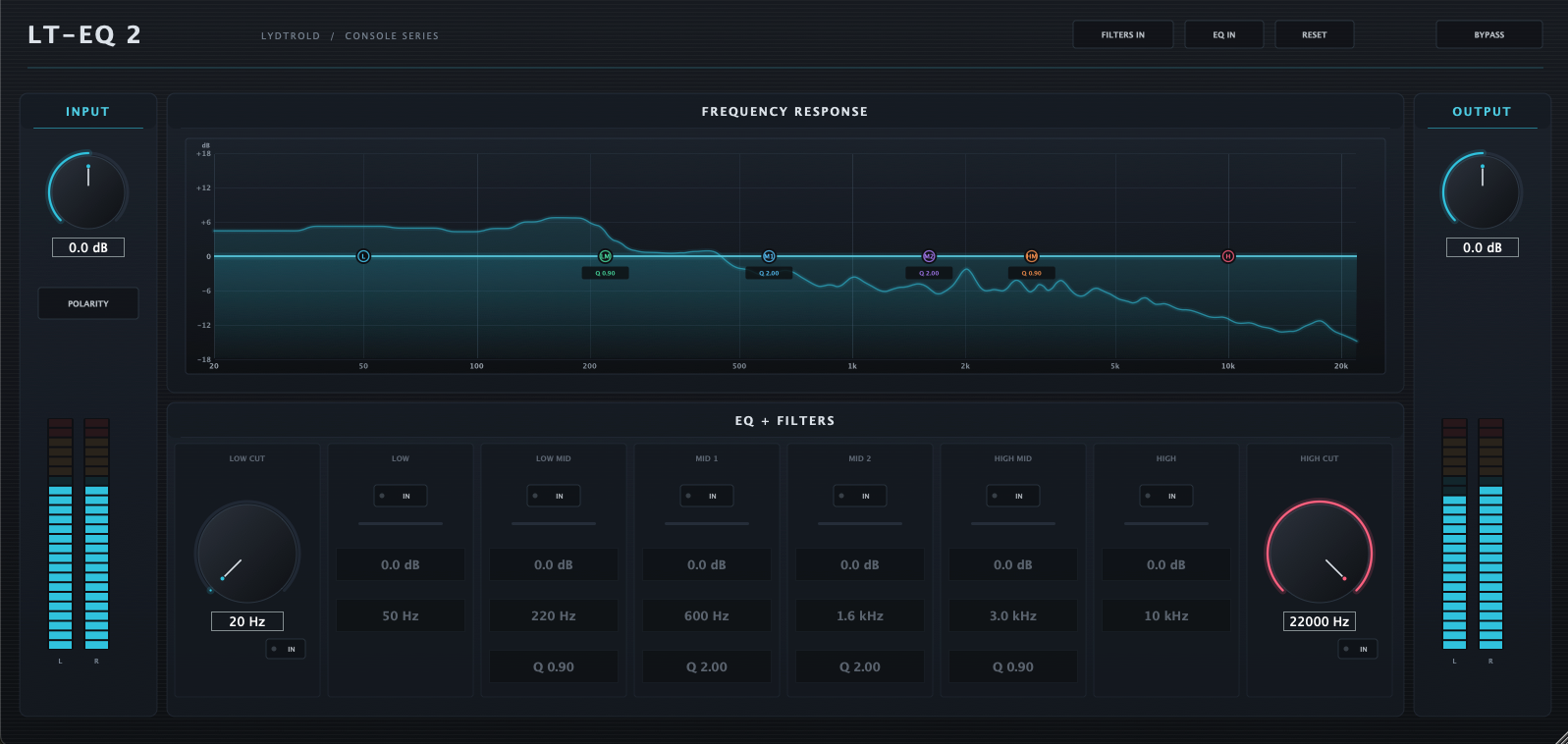The image size is (1568, 744).
Task: Enable the High Cut filter IN switch
Action: pos(1358,649)
